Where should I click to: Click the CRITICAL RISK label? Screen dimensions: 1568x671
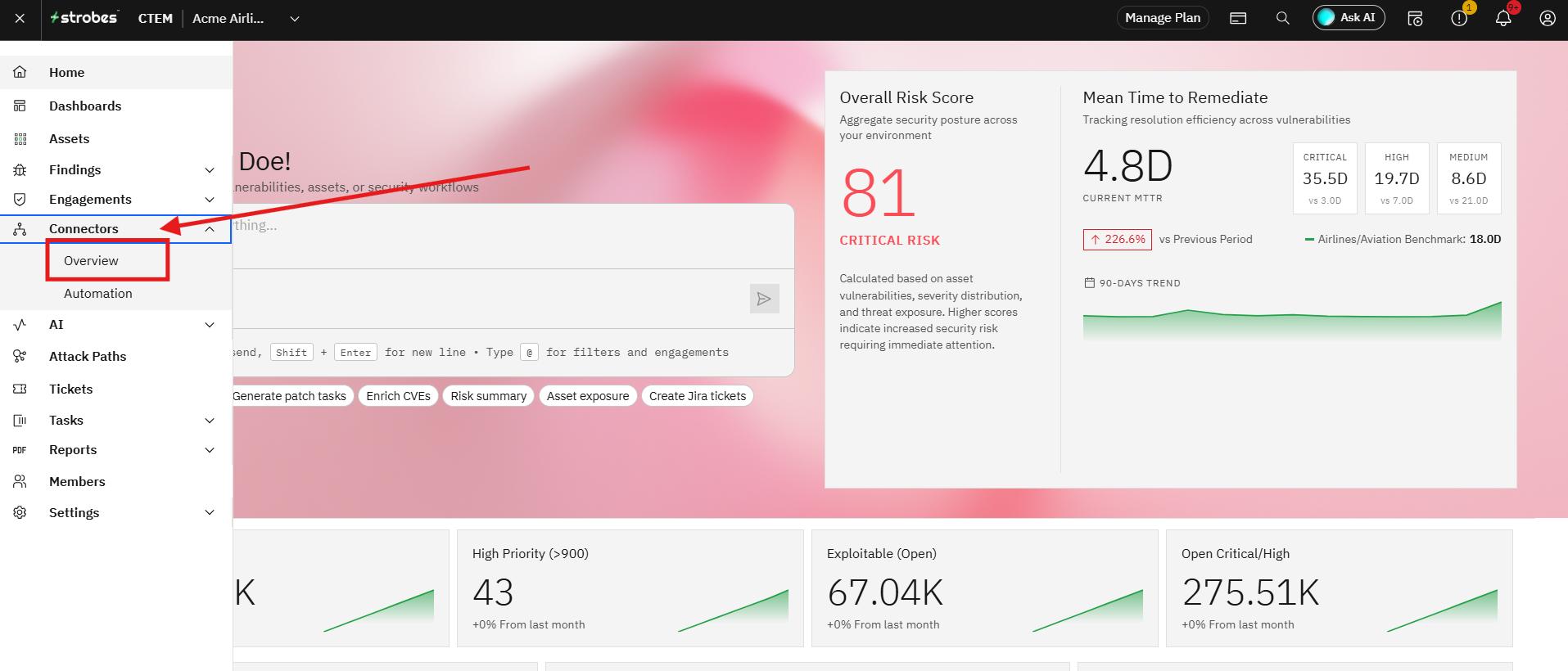(890, 241)
